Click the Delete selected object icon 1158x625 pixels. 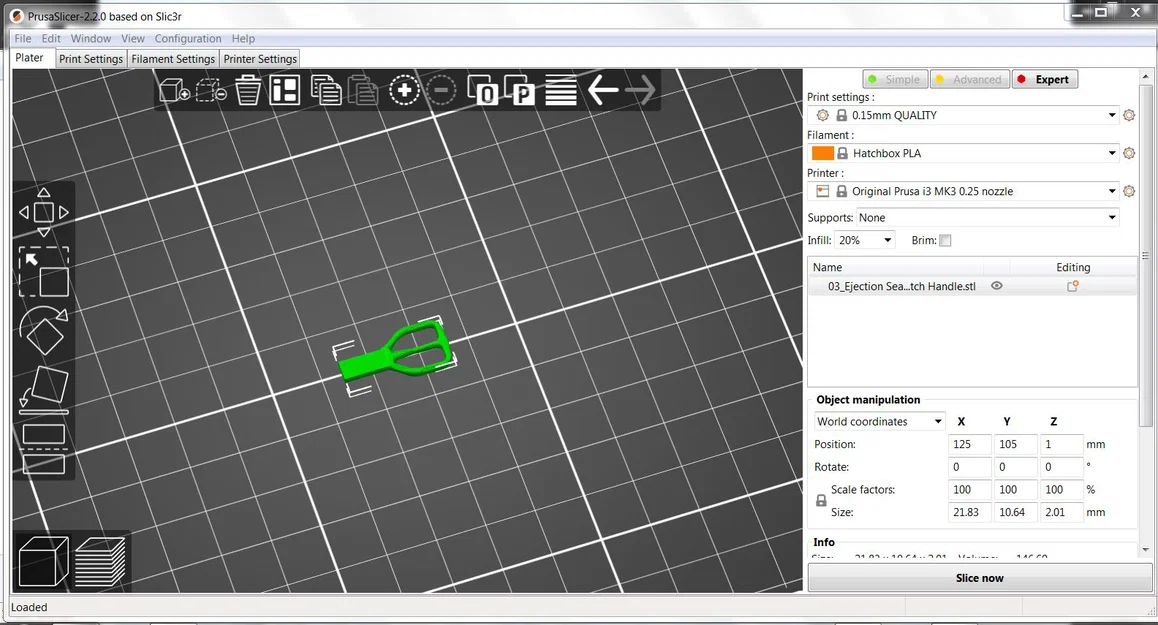[210, 91]
